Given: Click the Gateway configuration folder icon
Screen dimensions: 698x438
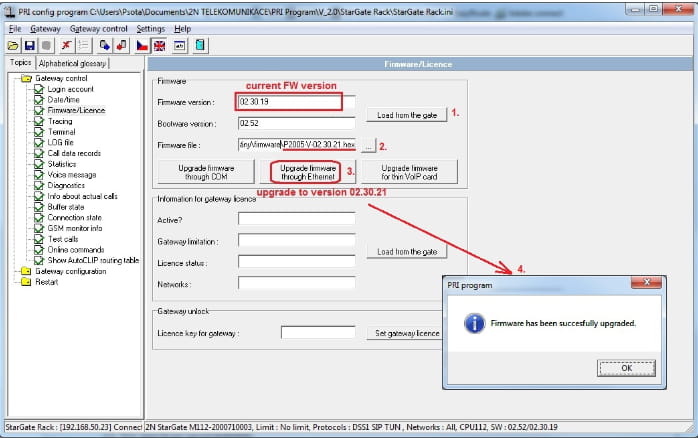Looking at the screenshot, I should pos(26,271).
